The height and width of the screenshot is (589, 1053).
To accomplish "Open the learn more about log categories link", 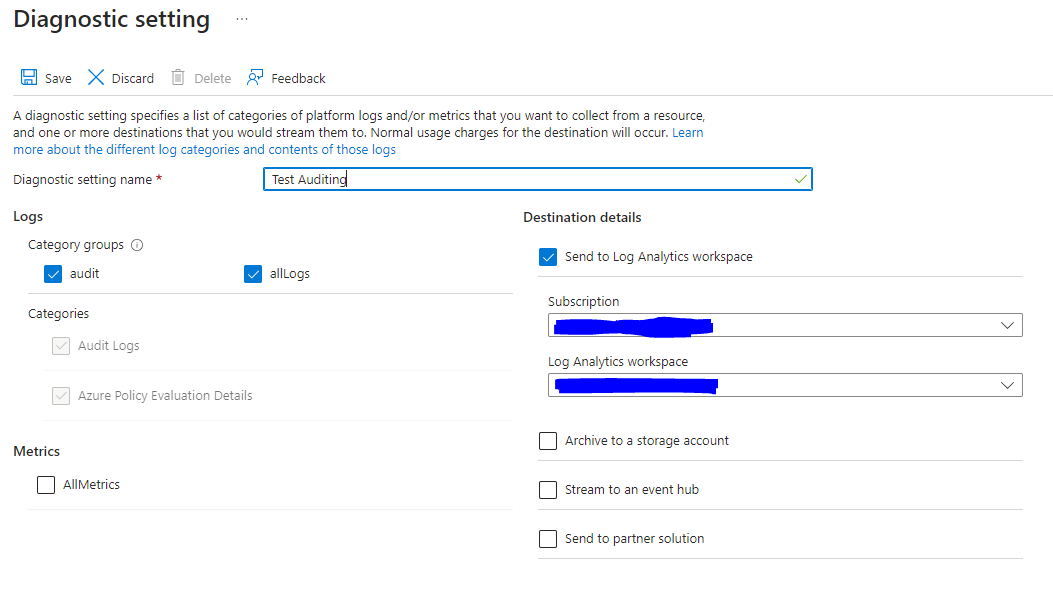I will 204,150.
